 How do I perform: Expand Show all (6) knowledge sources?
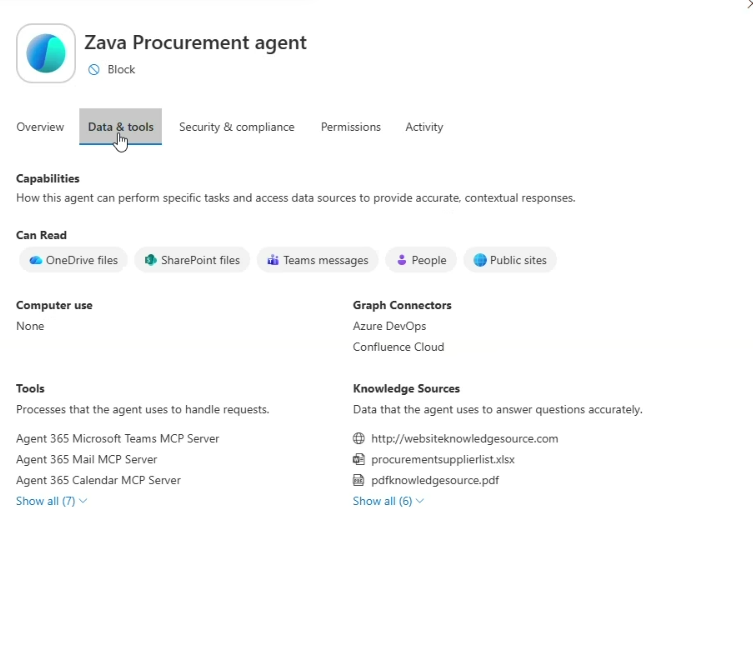click(388, 501)
